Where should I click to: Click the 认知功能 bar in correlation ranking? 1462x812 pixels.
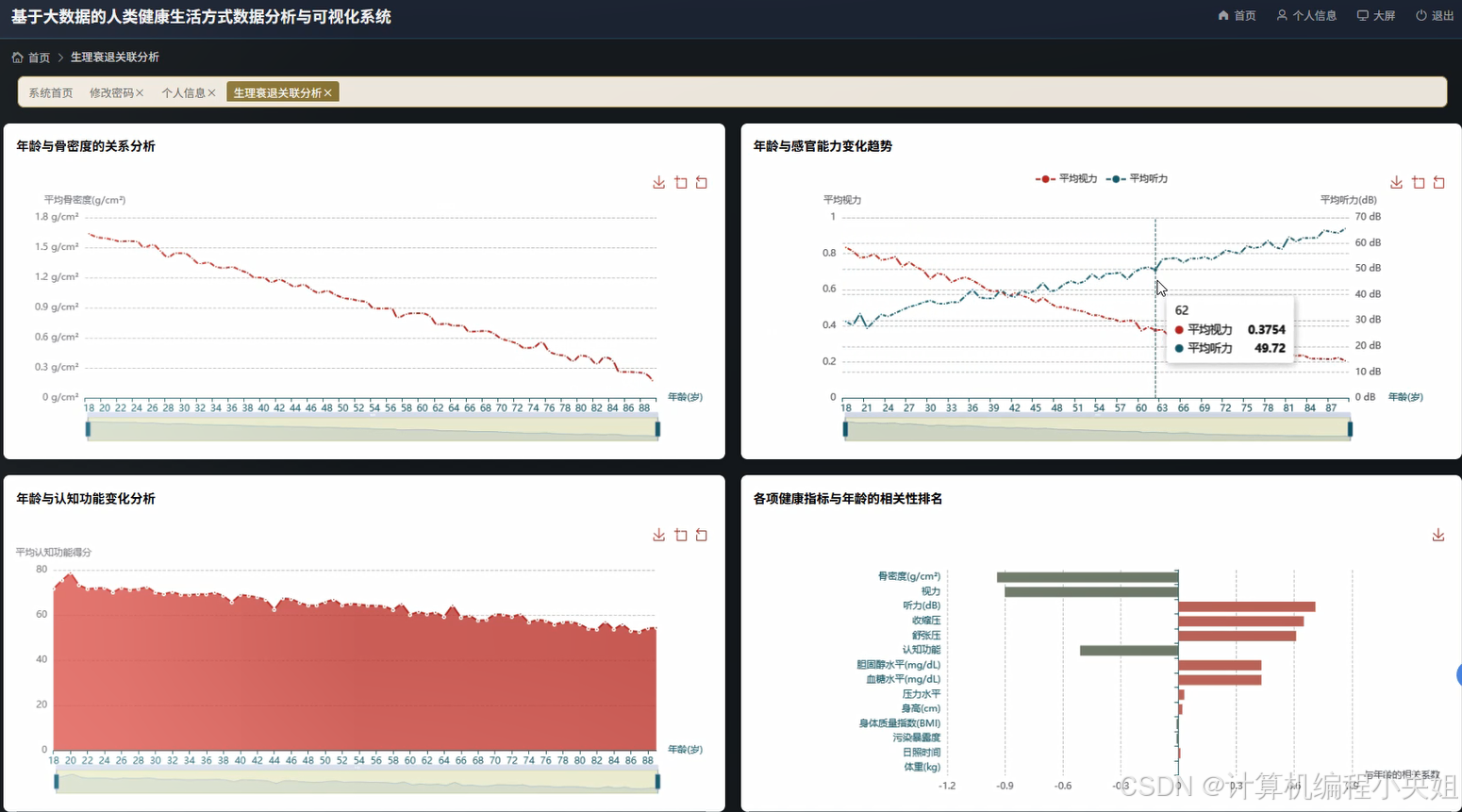(x=1129, y=651)
